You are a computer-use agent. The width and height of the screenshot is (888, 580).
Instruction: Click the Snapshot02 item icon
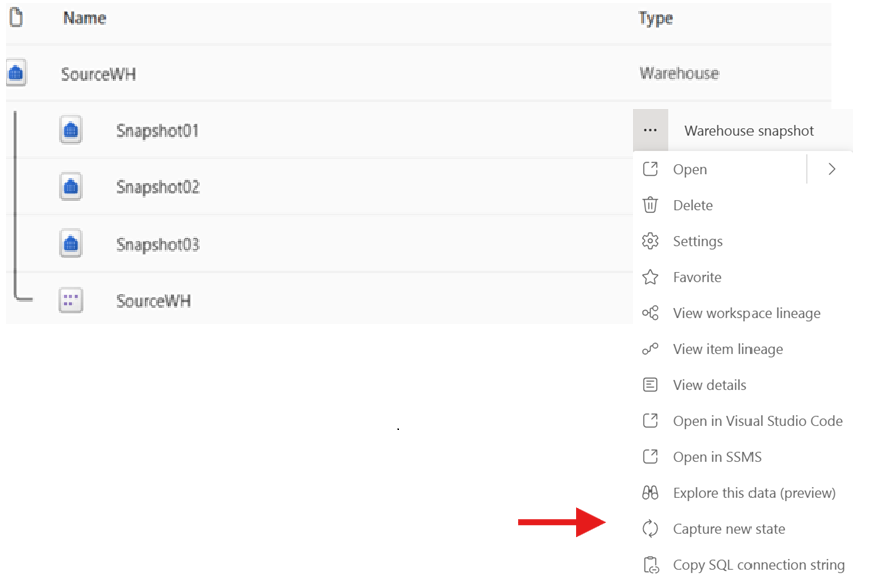point(71,186)
